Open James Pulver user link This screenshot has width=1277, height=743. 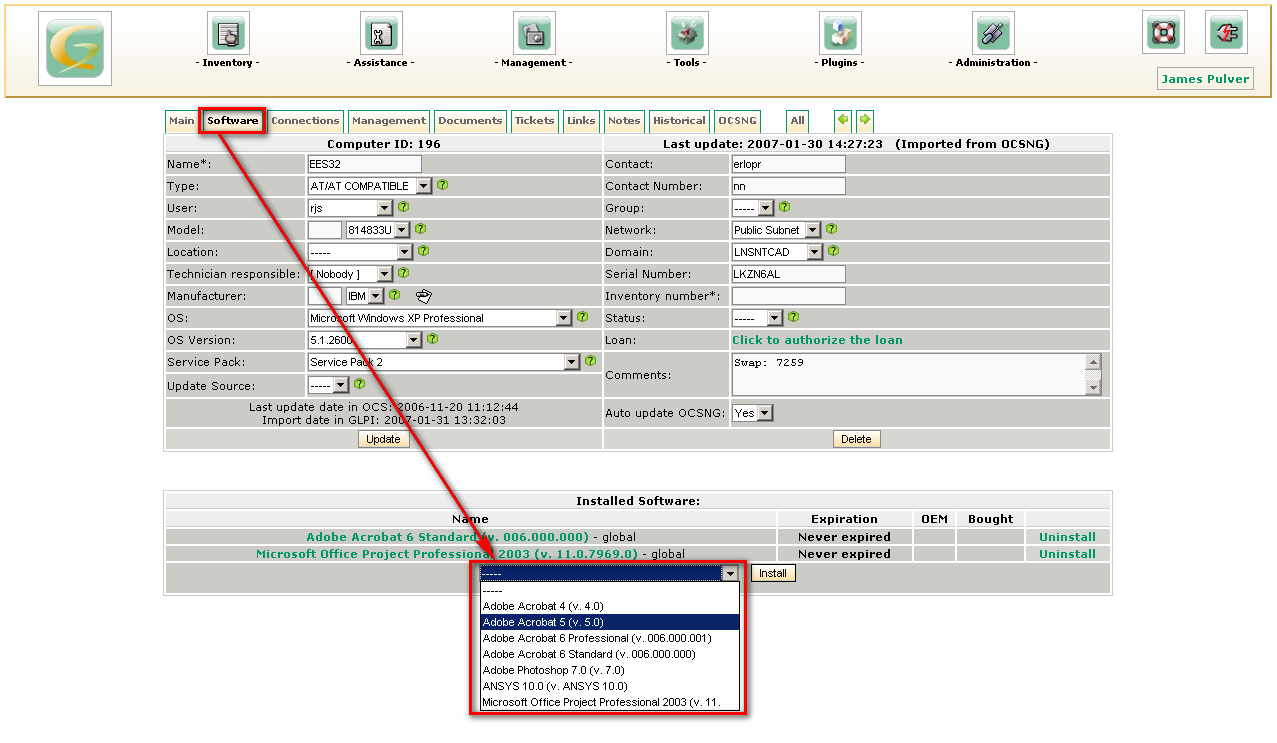tap(1205, 79)
